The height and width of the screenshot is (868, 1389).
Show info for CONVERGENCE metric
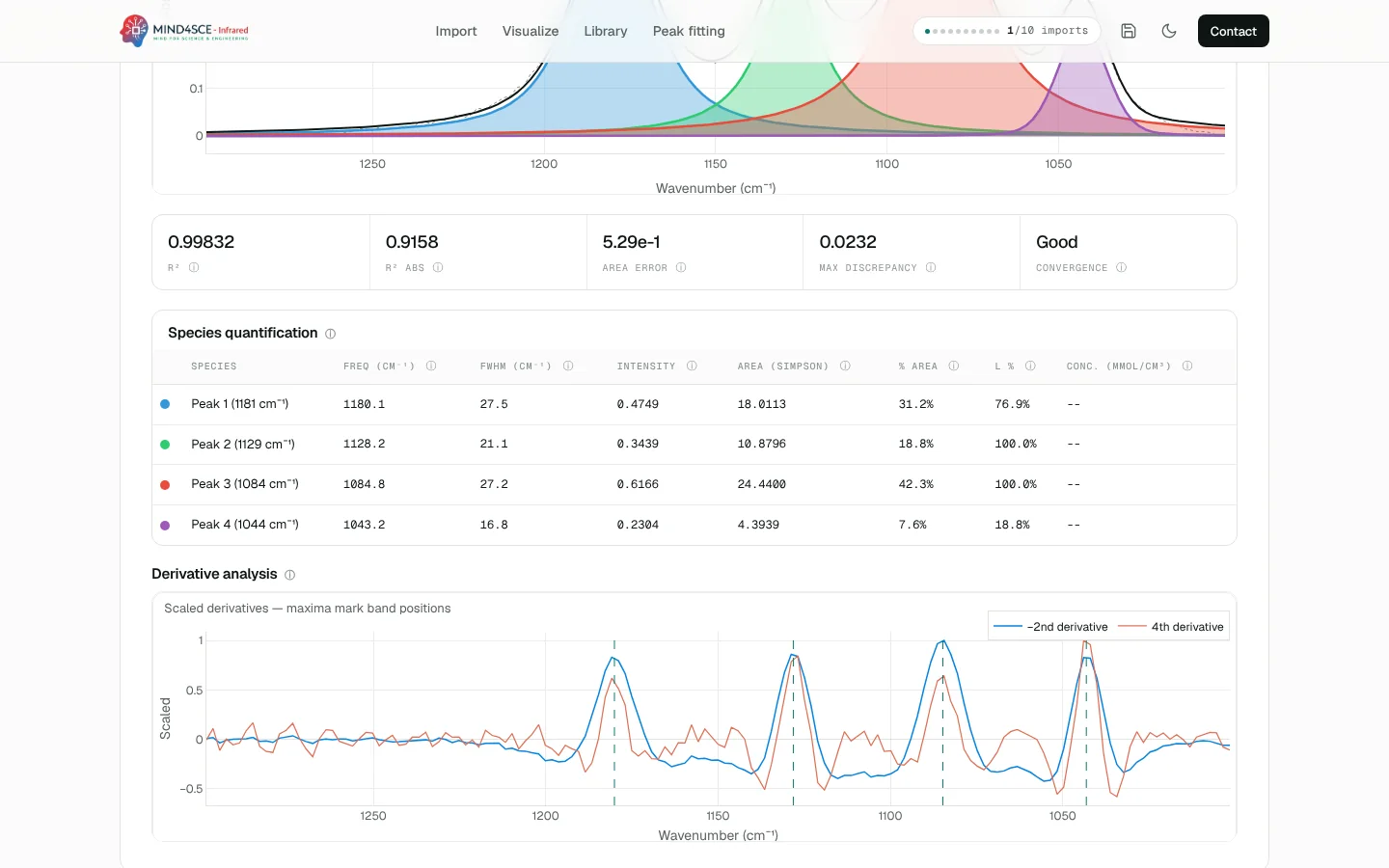click(x=1121, y=267)
